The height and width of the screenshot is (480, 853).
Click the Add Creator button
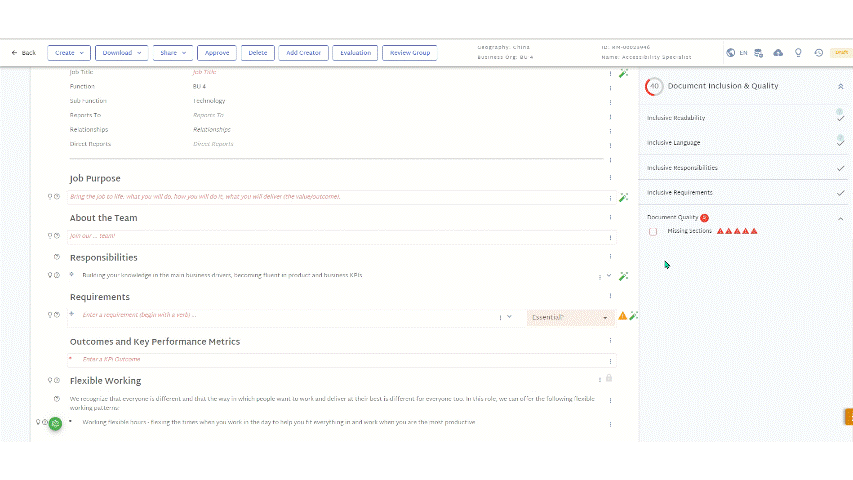coord(303,53)
